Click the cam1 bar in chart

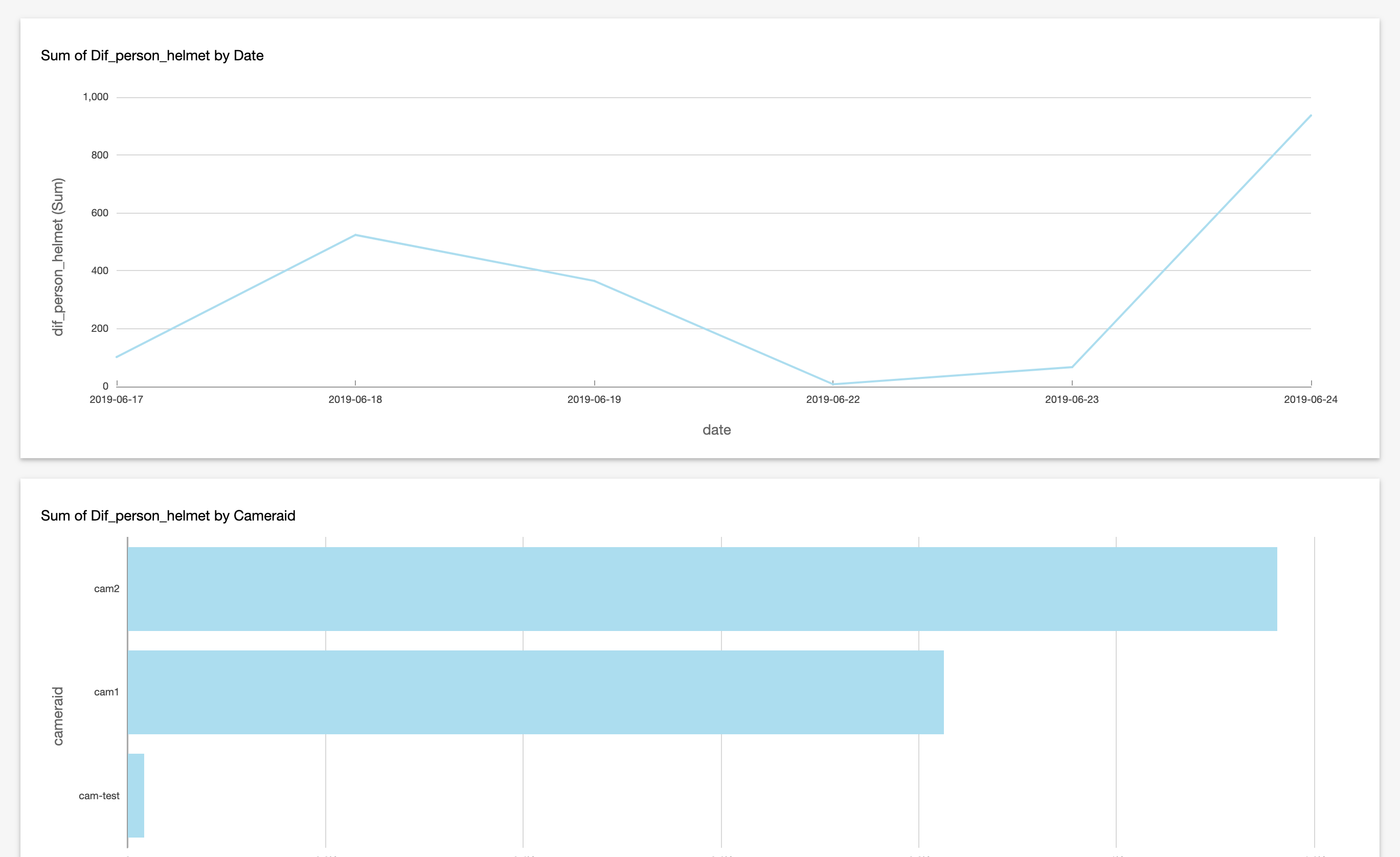point(535,692)
